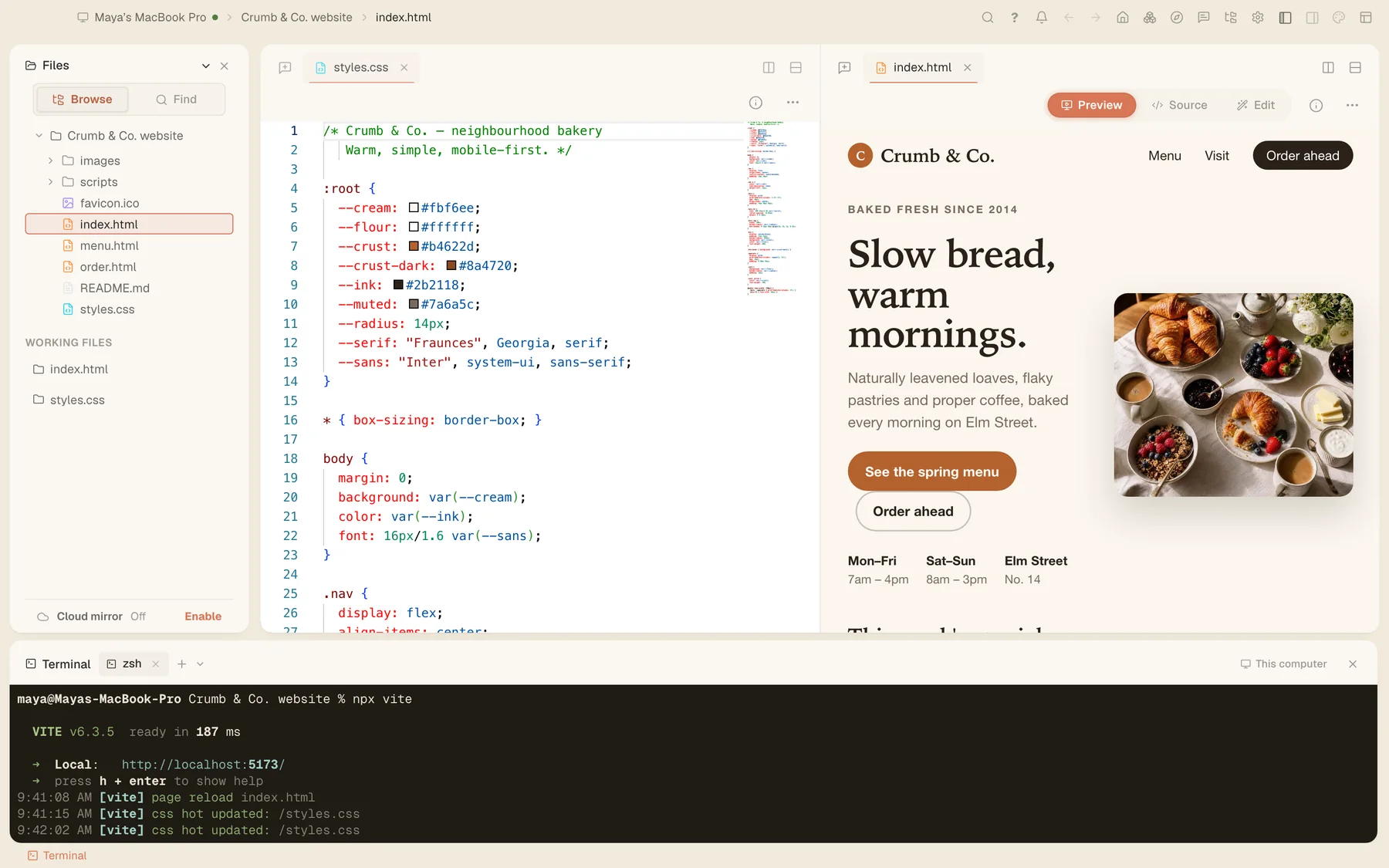Switch to Edit mode

click(x=1256, y=105)
